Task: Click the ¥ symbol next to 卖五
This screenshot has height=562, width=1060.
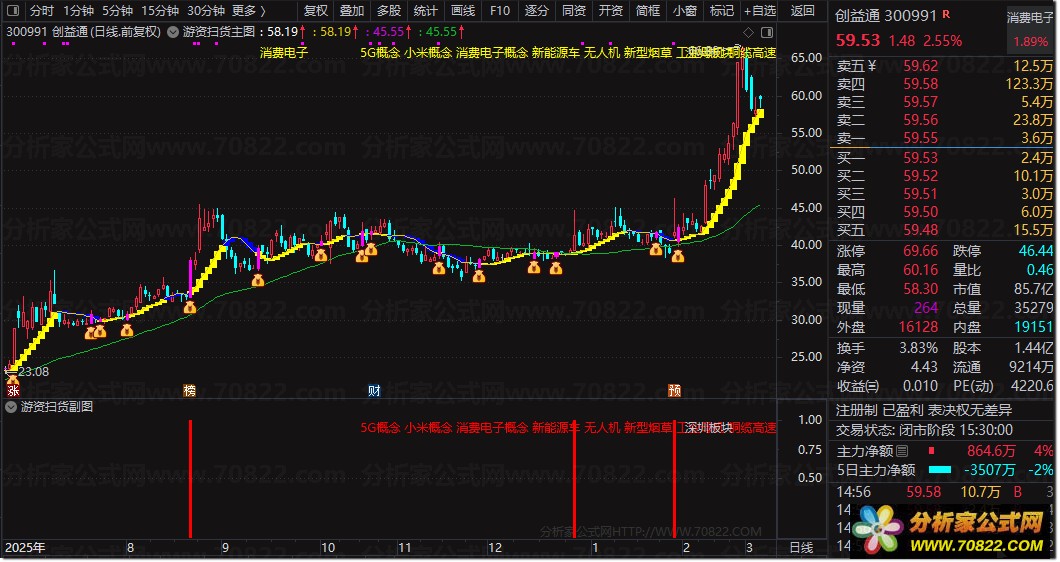Action: (x=871, y=66)
